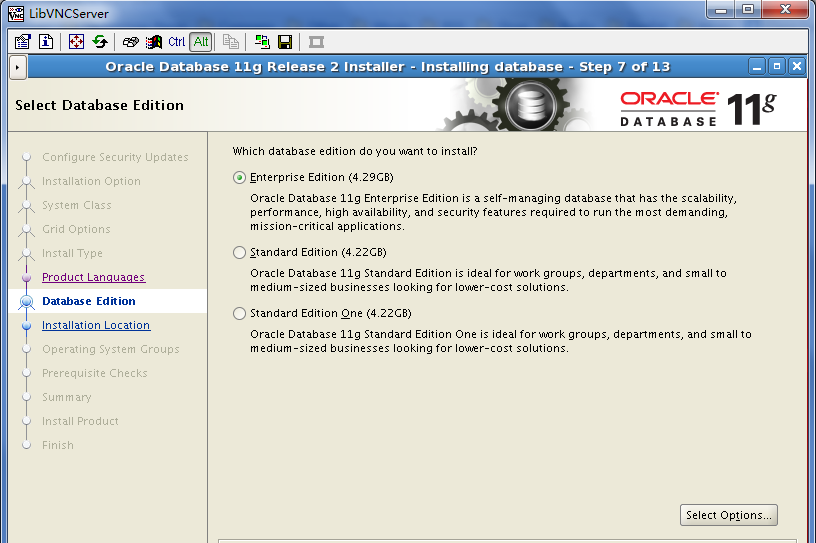This screenshot has width=816, height=543.
Task: Select Standard Edition radio button
Action: tap(239, 252)
